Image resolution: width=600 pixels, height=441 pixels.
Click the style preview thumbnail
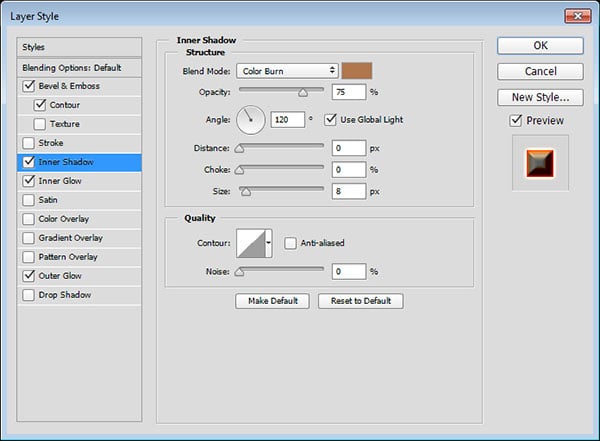[x=540, y=163]
